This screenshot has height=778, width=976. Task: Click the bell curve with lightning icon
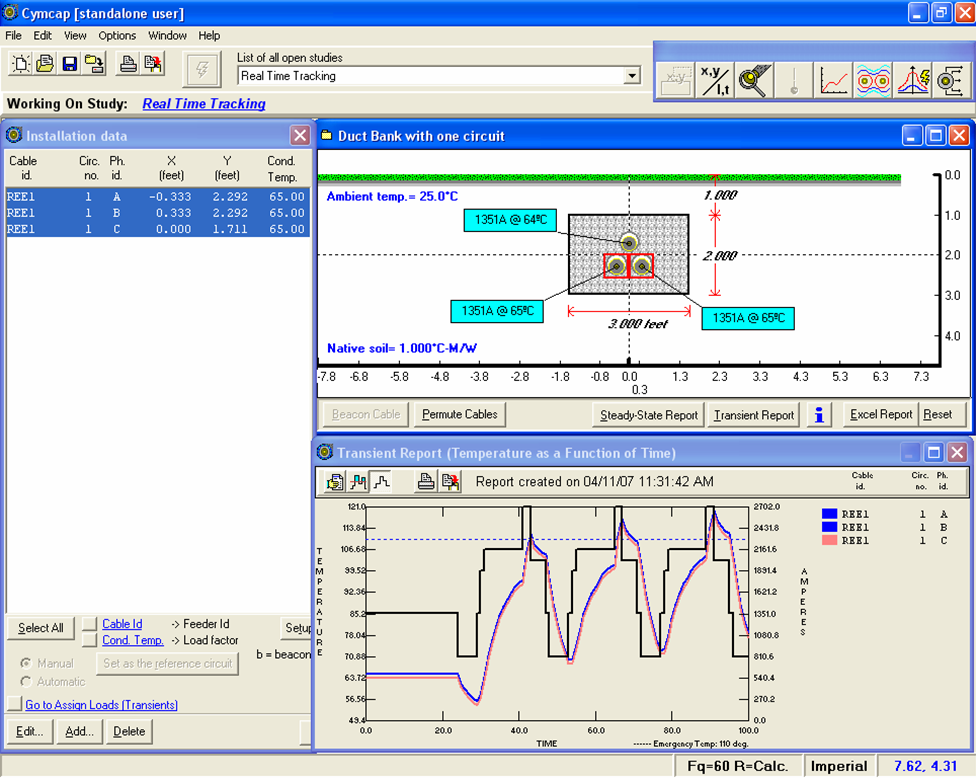point(912,80)
